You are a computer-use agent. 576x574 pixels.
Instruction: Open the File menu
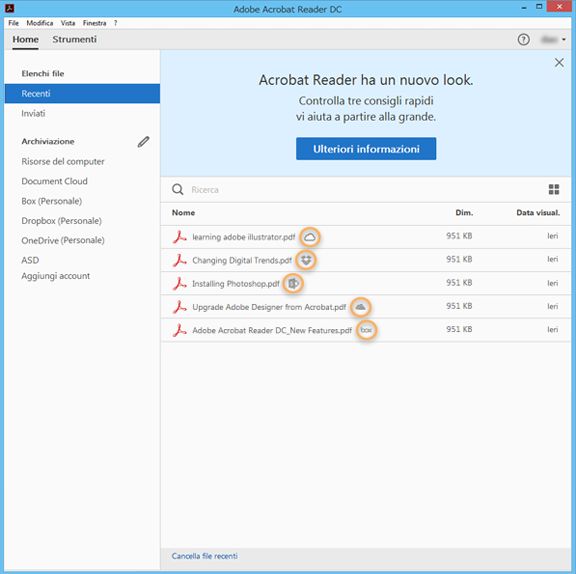pyautogui.click(x=14, y=23)
